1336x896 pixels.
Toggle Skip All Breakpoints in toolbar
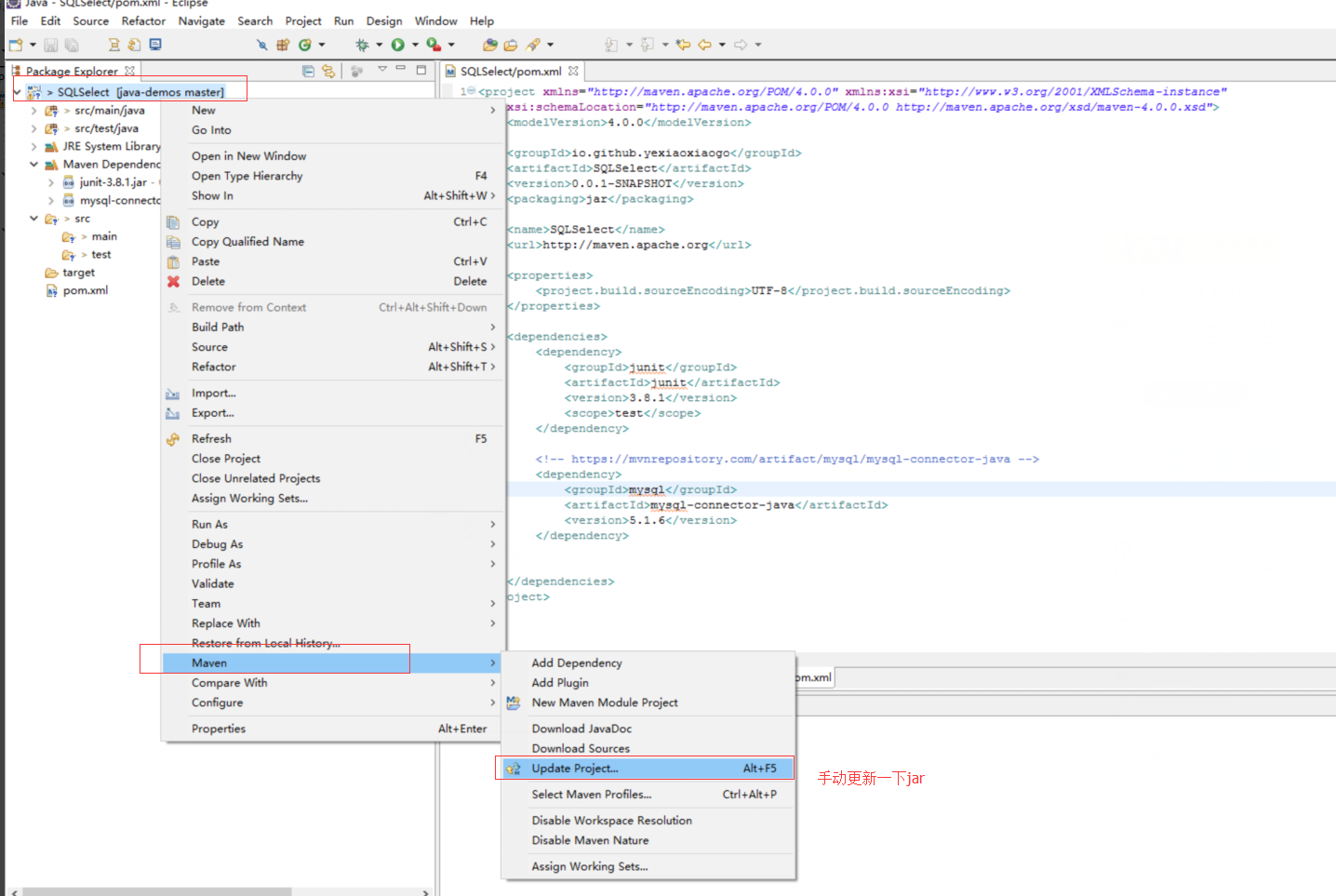[261, 45]
